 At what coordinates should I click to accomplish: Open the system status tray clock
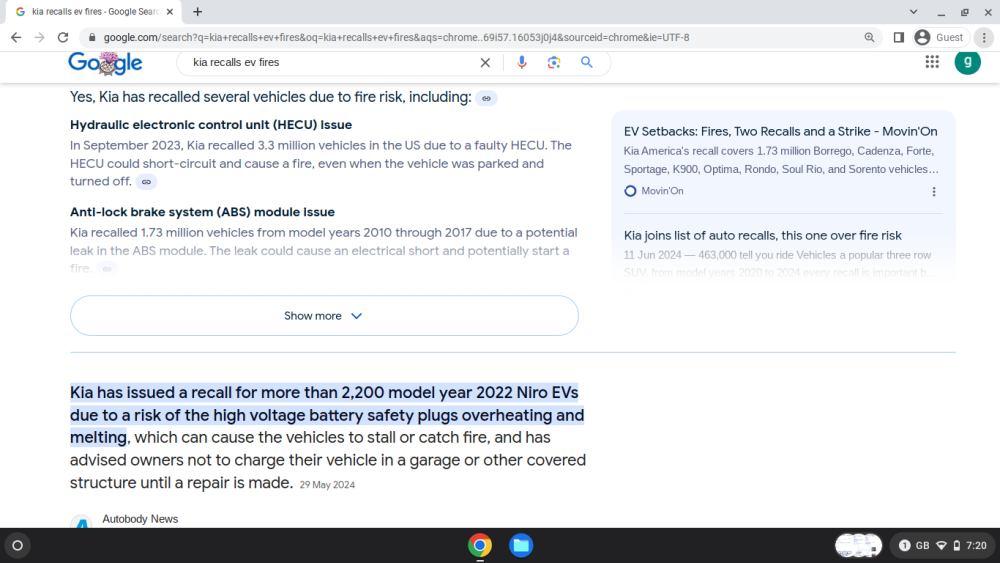[976, 546]
